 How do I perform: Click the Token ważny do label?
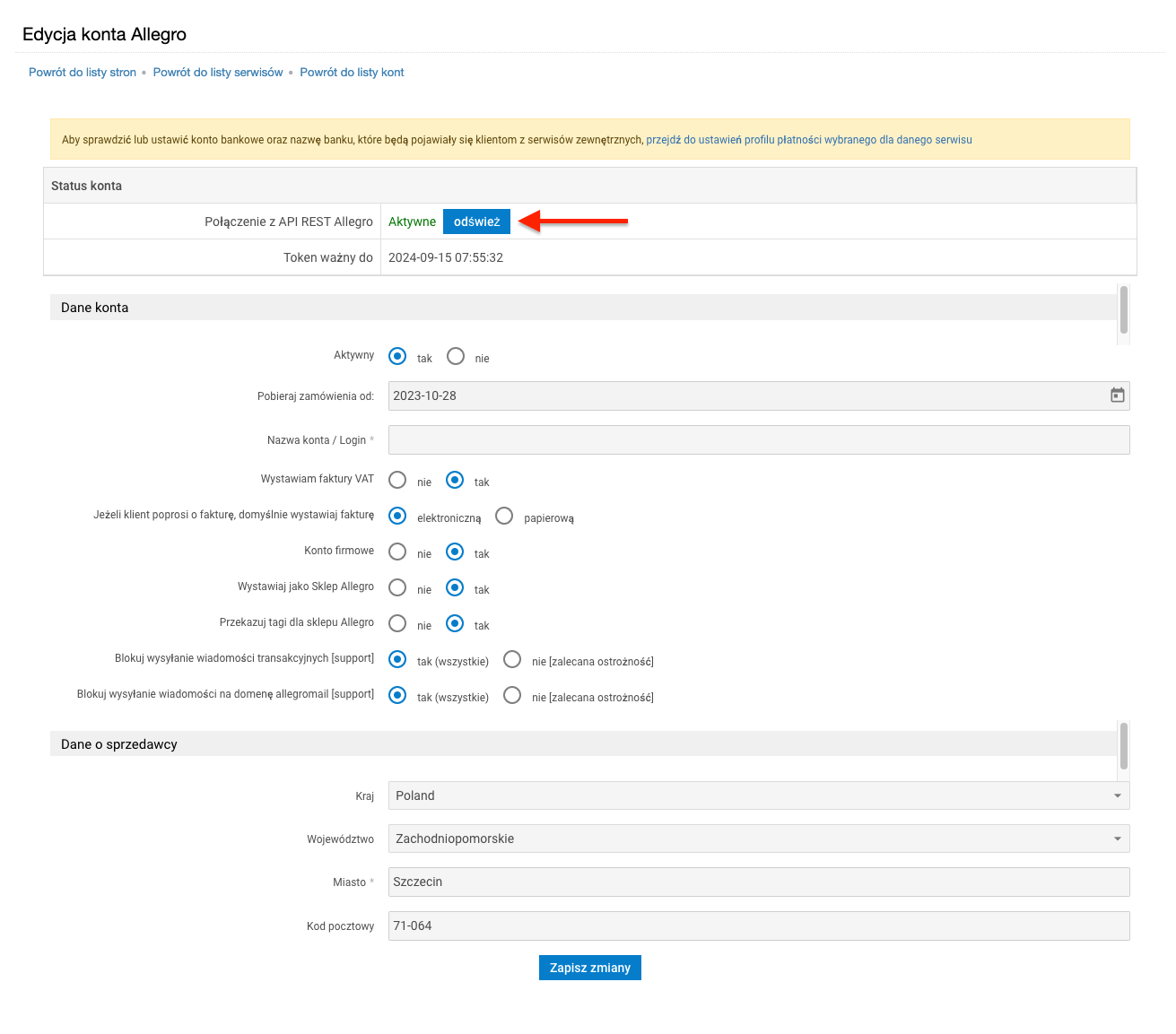[x=328, y=257]
